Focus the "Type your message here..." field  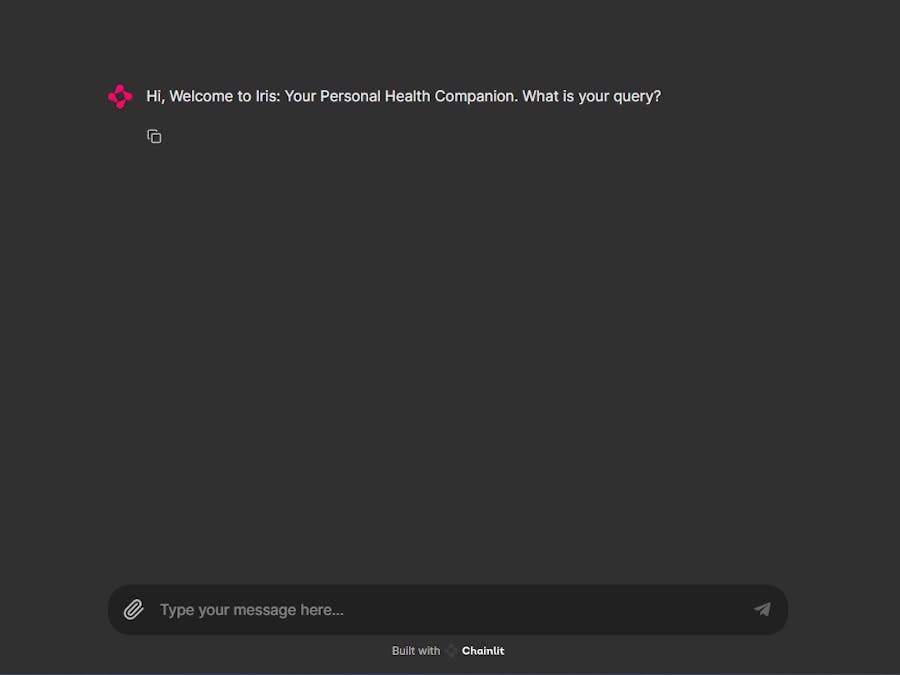coord(448,610)
